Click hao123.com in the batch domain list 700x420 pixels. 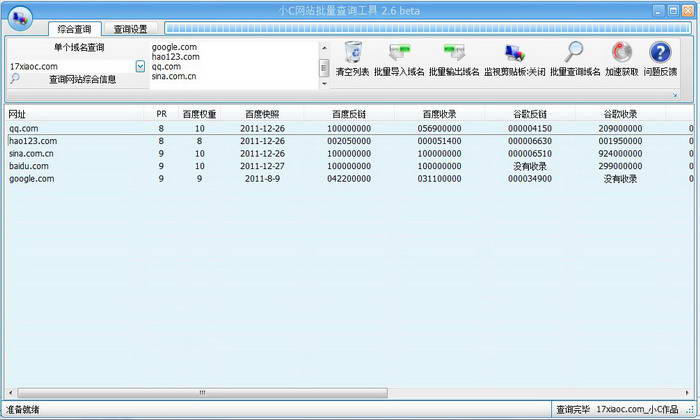point(175,57)
